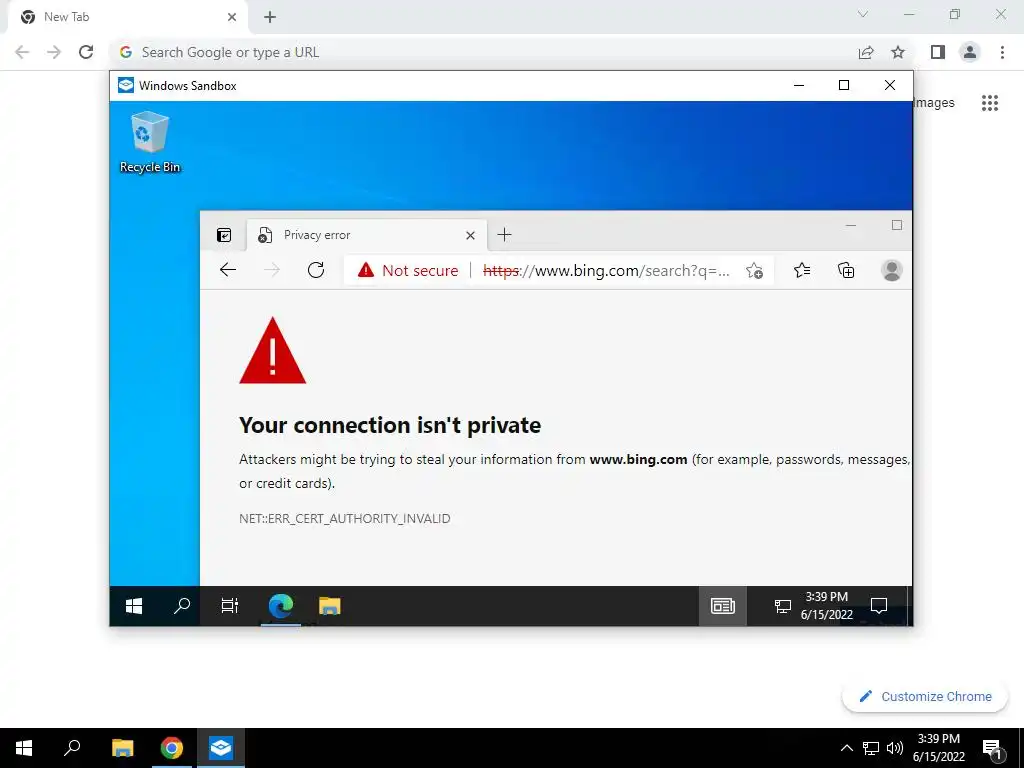Select the Chrome New Tab tab
The height and width of the screenshot is (768, 1024).
point(127,17)
